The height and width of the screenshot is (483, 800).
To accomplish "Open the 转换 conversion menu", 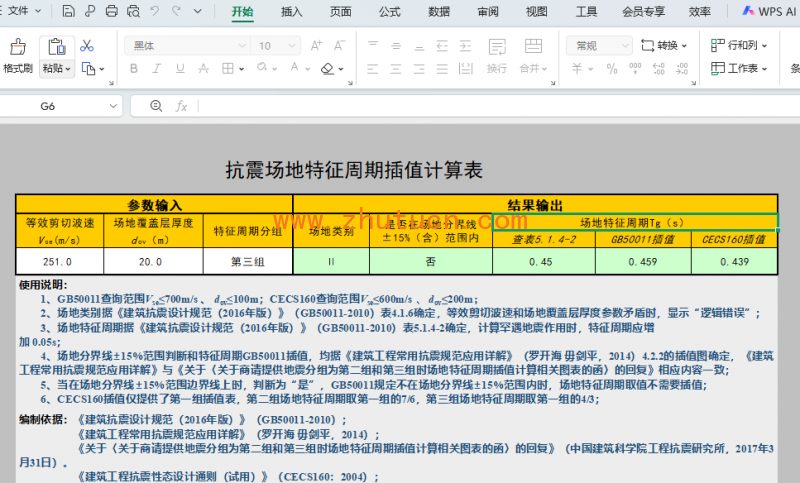I will click(x=664, y=46).
